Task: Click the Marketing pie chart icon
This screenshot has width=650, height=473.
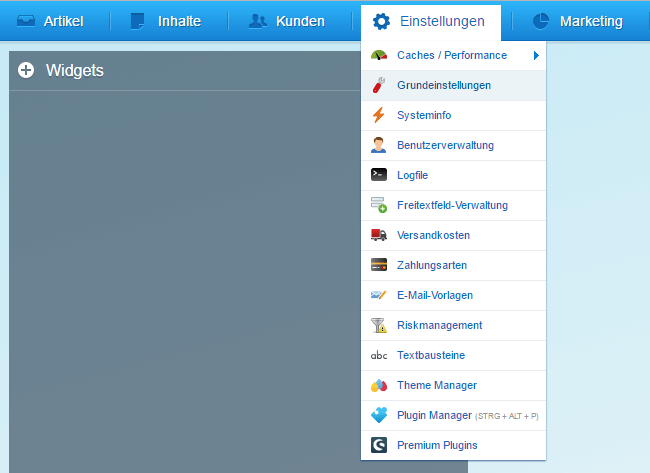Action: (x=541, y=21)
